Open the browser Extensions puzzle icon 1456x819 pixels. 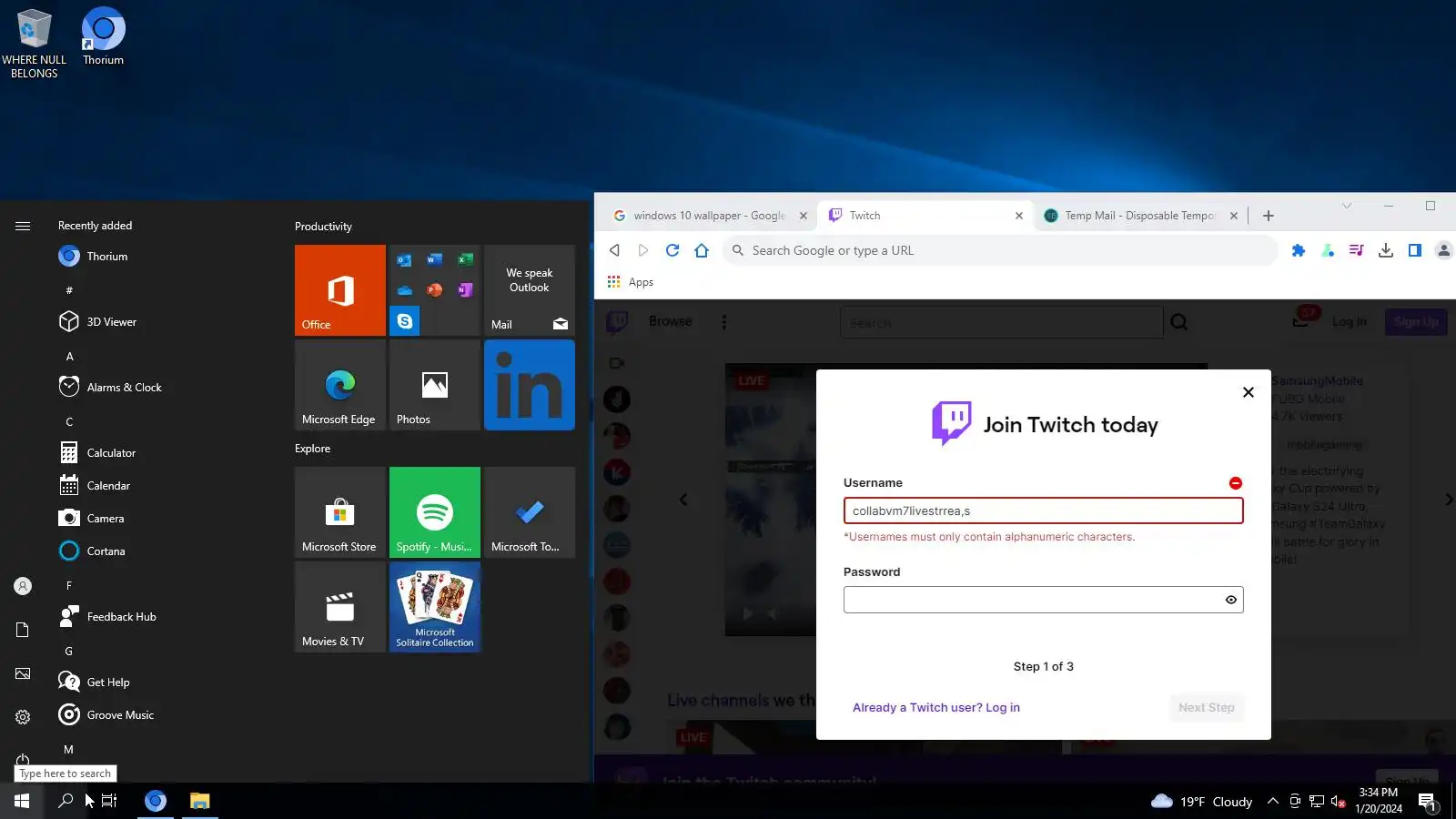(1299, 250)
